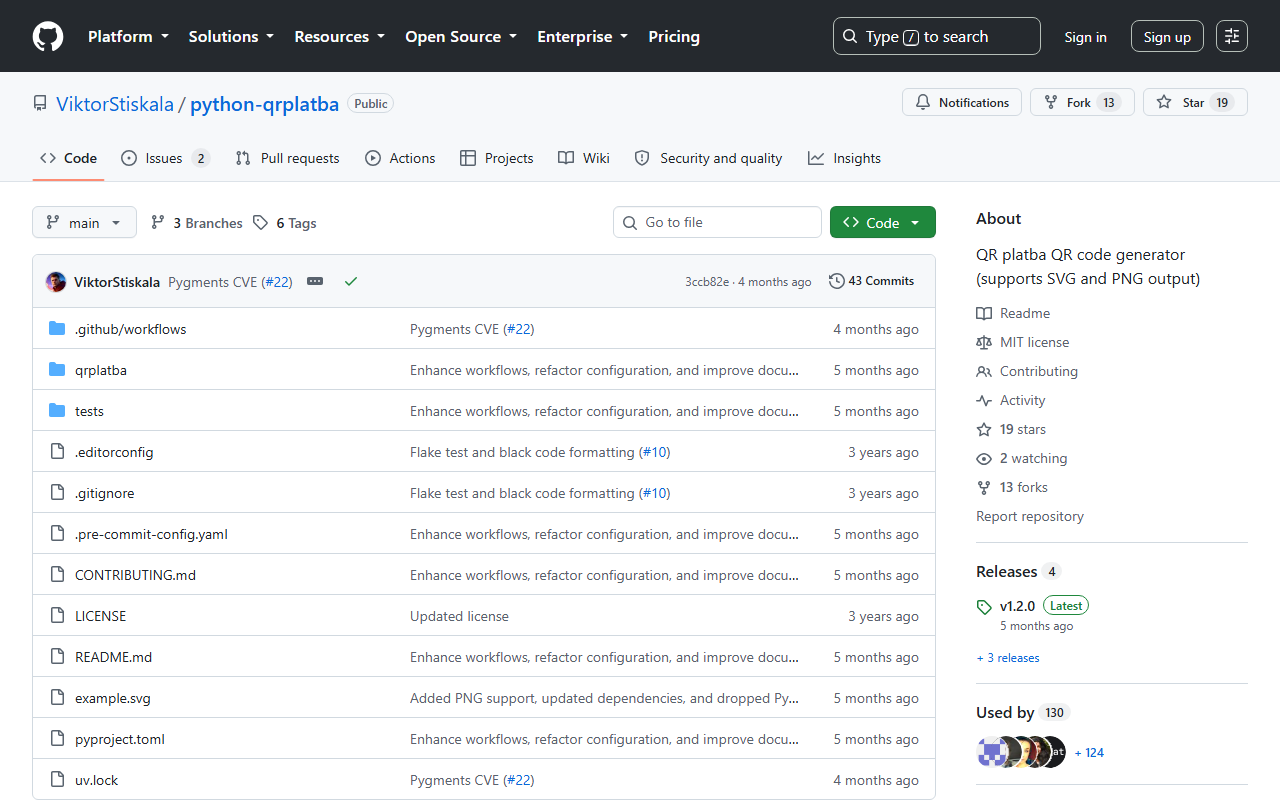This screenshot has height=800, width=1280.
Task: Open the .github/workflows folder icon
Action: pos(57,329)
